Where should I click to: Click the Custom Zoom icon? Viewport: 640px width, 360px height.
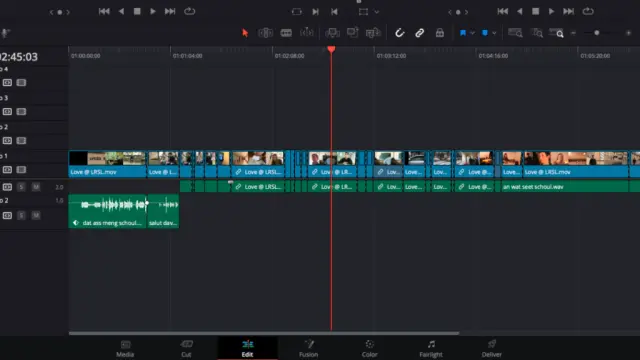[556, 33]
